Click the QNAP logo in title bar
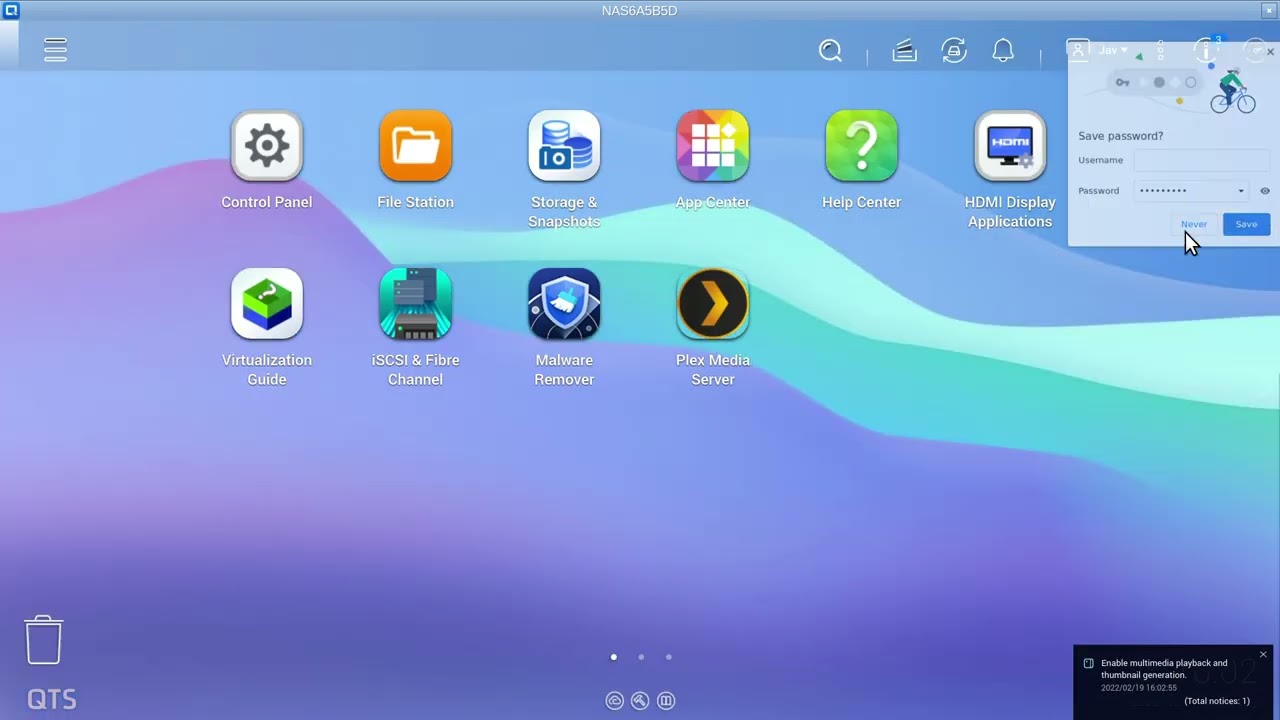Viewport: 1280px width, 720px height. pyautogui.click(x=10, y=10)
